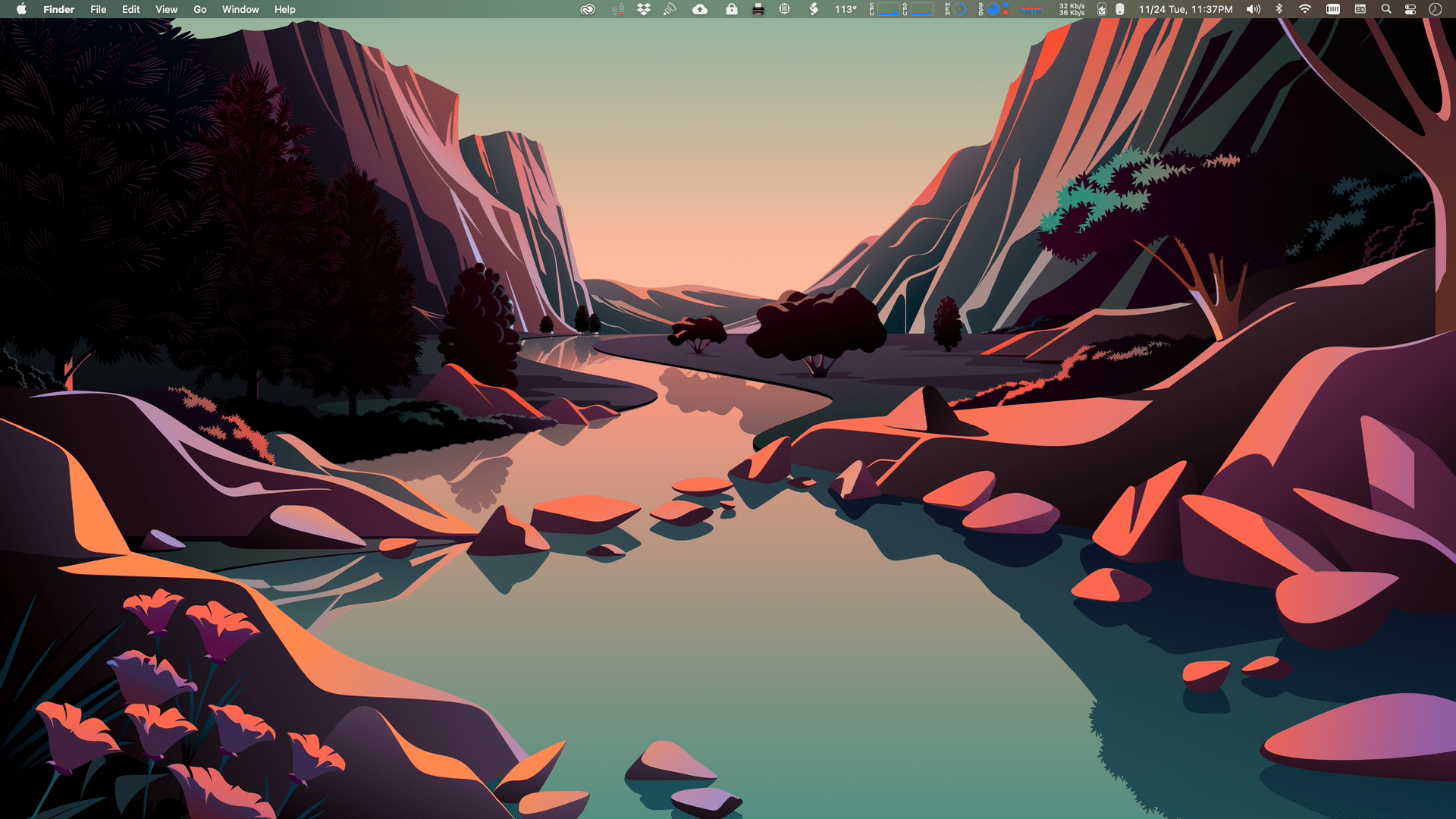The image size is (1456, 819).
Task: Open the CPU usage graph monitor
Action: coord(887,9)
